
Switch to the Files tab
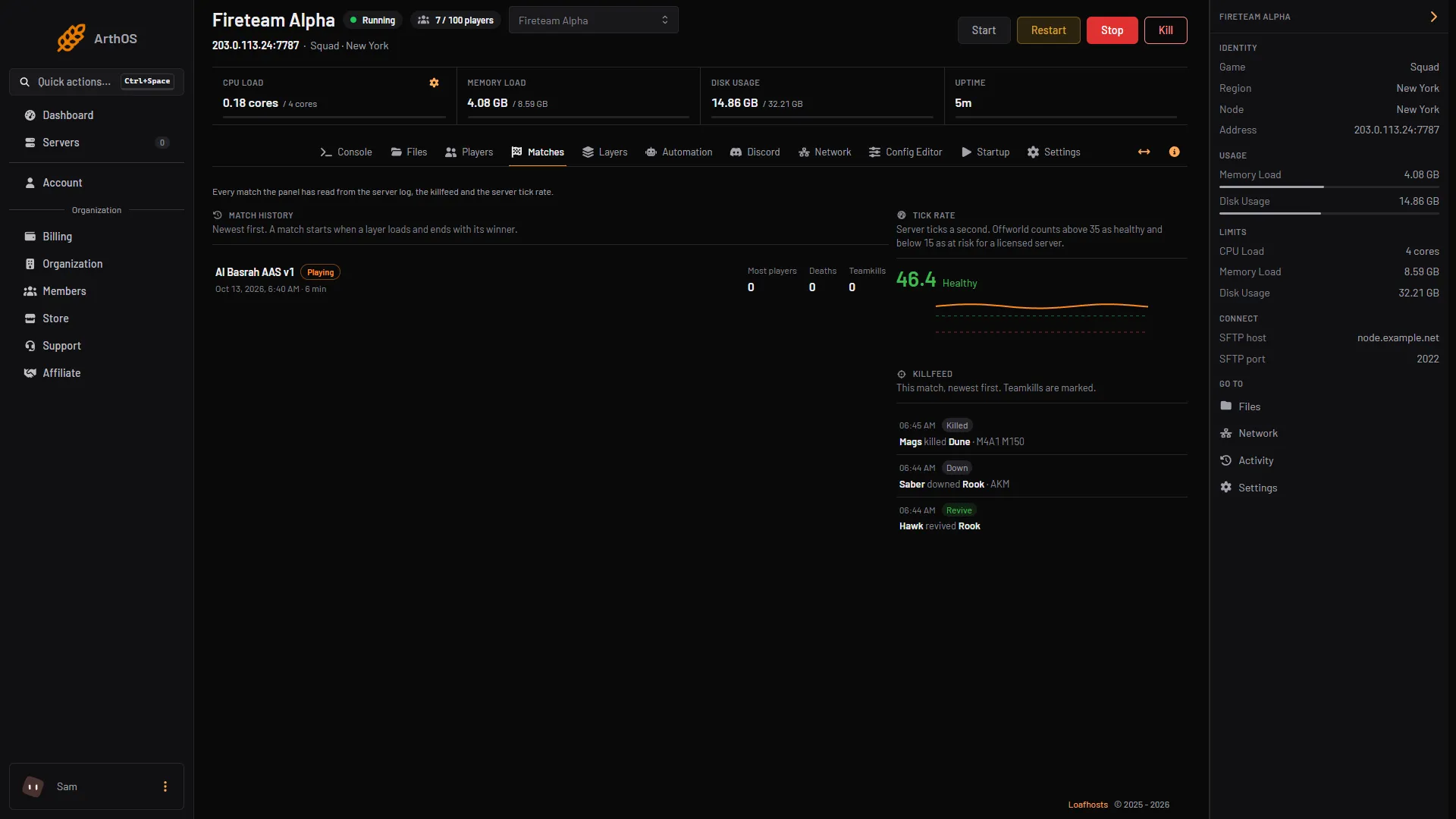point(409,152)
